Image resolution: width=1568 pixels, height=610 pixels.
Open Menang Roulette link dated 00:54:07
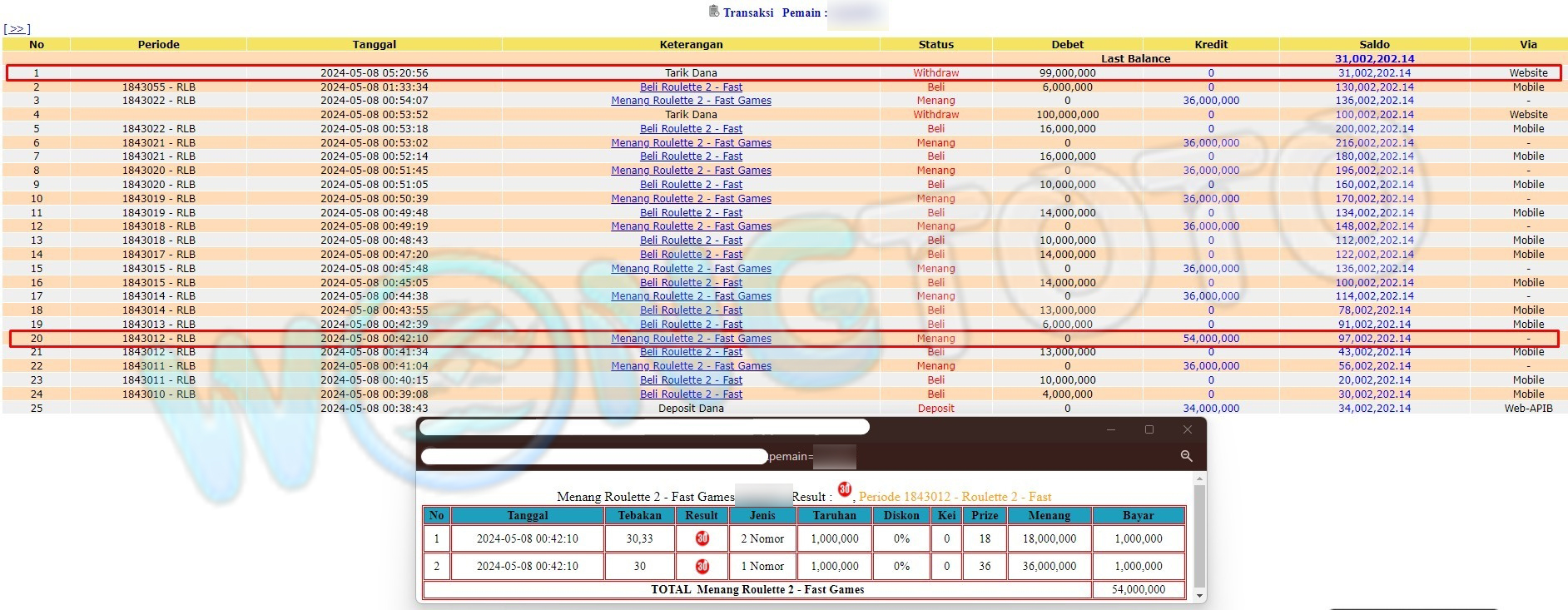[x=691, y=101]
